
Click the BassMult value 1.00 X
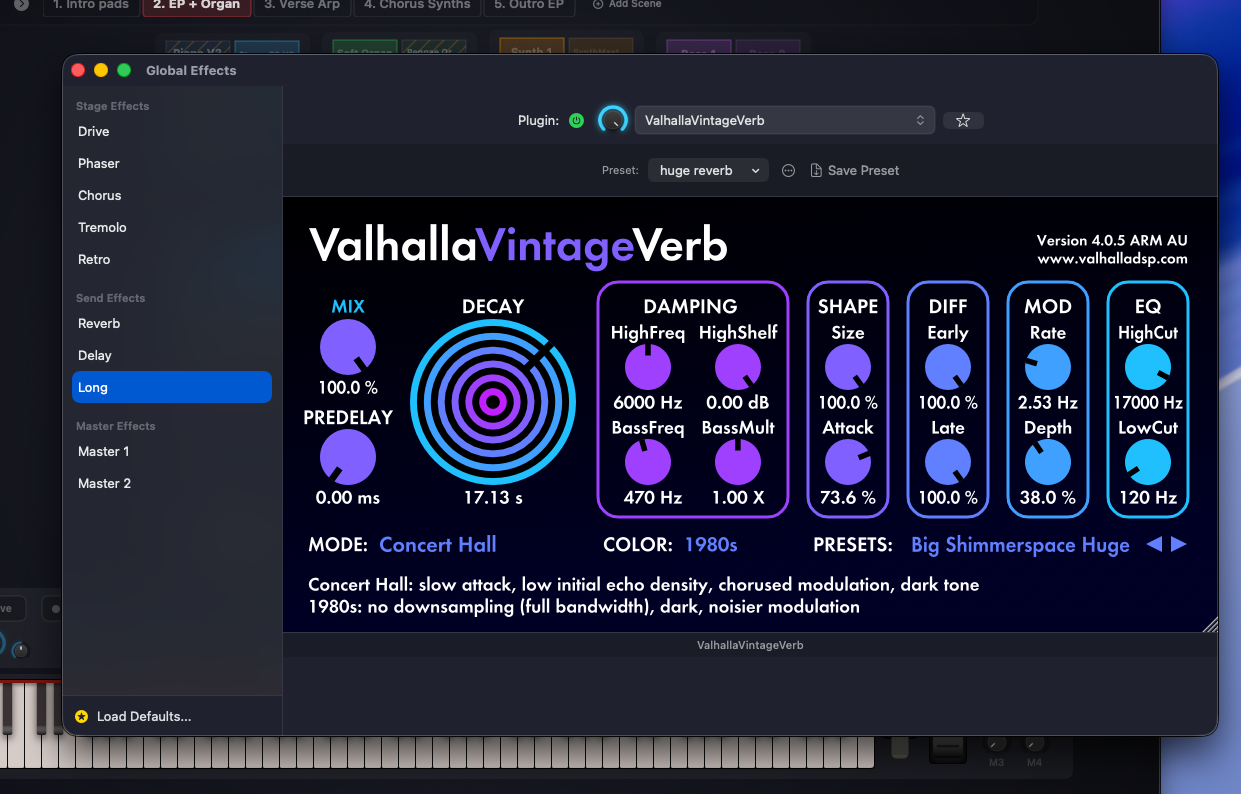[x=738, y=498]
